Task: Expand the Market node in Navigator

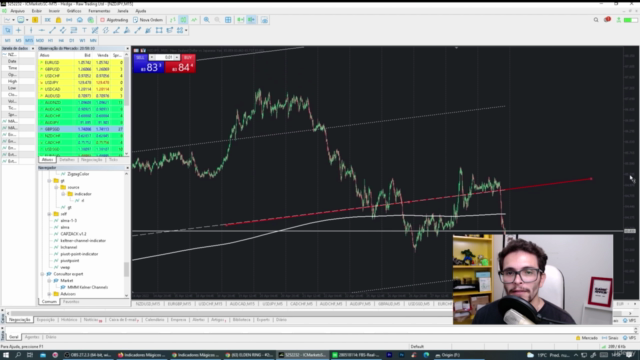Action: coord(49,281)
